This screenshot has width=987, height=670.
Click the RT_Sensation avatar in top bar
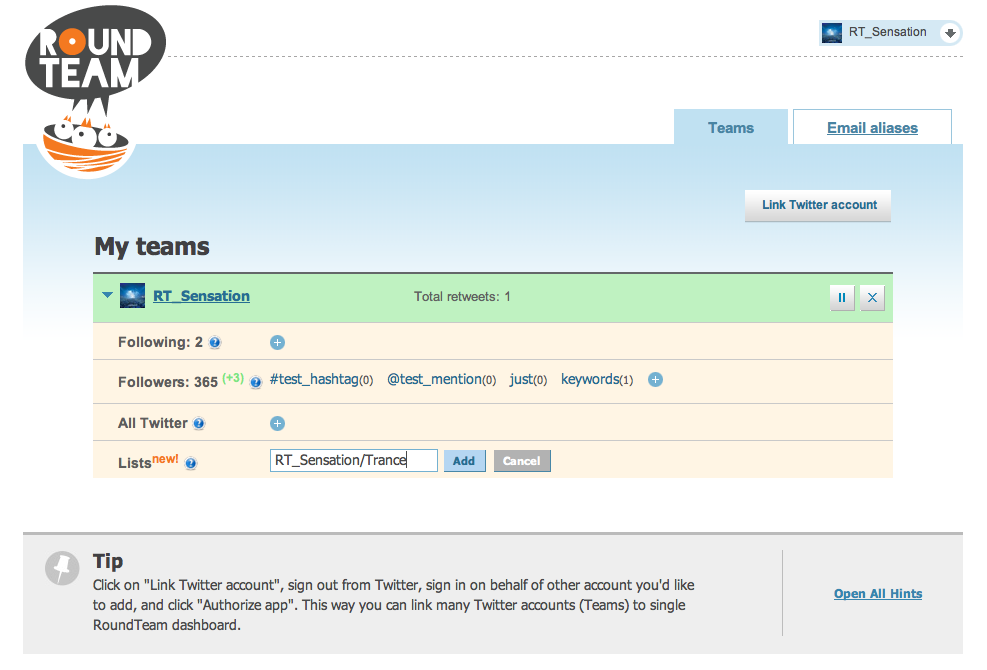832,33
